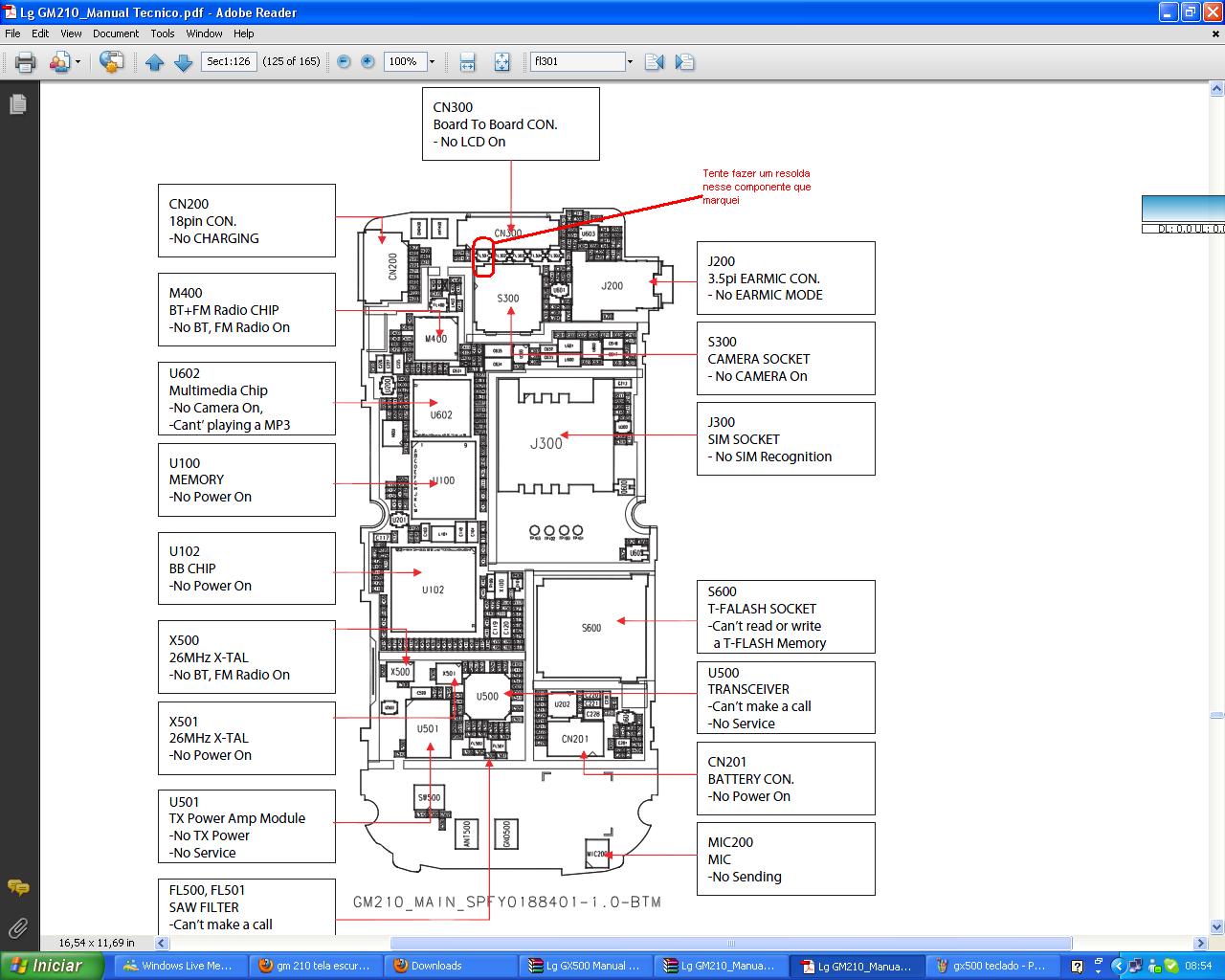Open the View menu
The height and width of the screenshot is (980, 1225).
(x=71, y=33)
